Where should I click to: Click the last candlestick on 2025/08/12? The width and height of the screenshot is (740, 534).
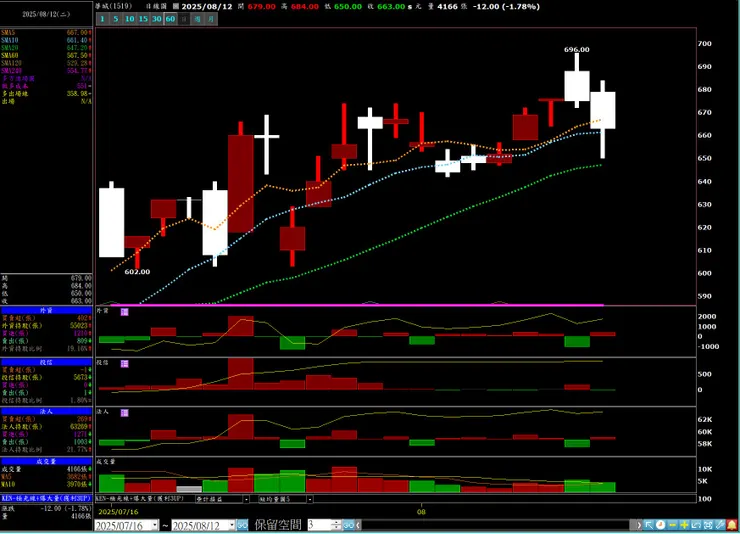pos(603,110)
